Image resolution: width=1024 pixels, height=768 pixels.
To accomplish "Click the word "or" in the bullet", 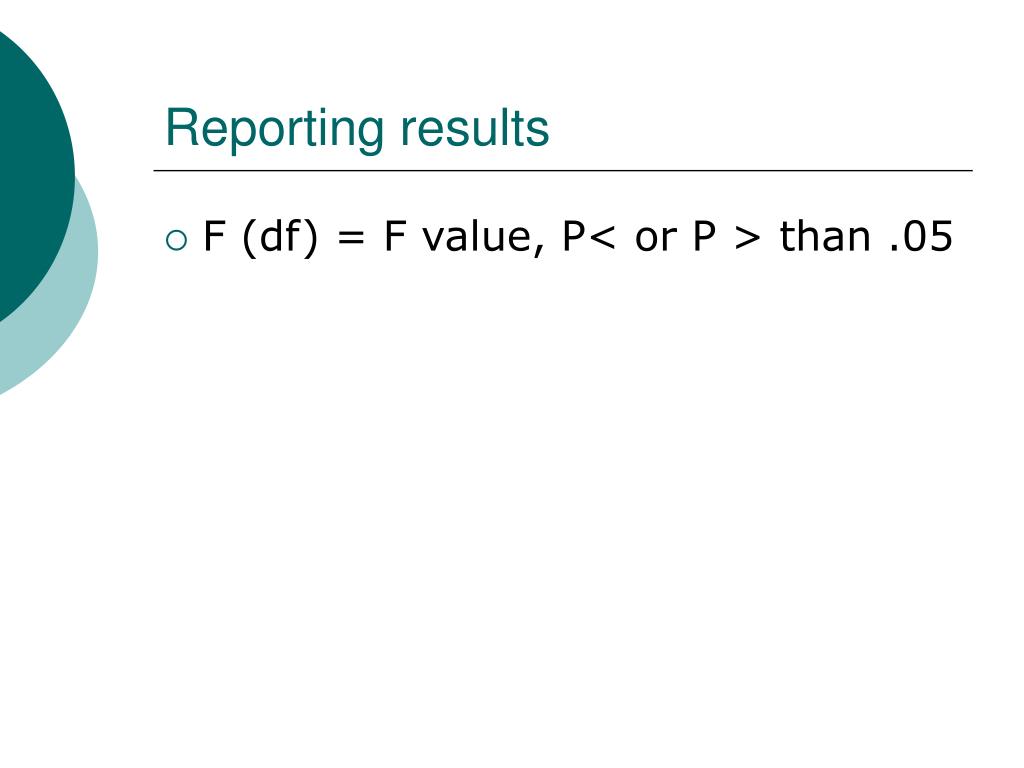I will pos(656,240).
